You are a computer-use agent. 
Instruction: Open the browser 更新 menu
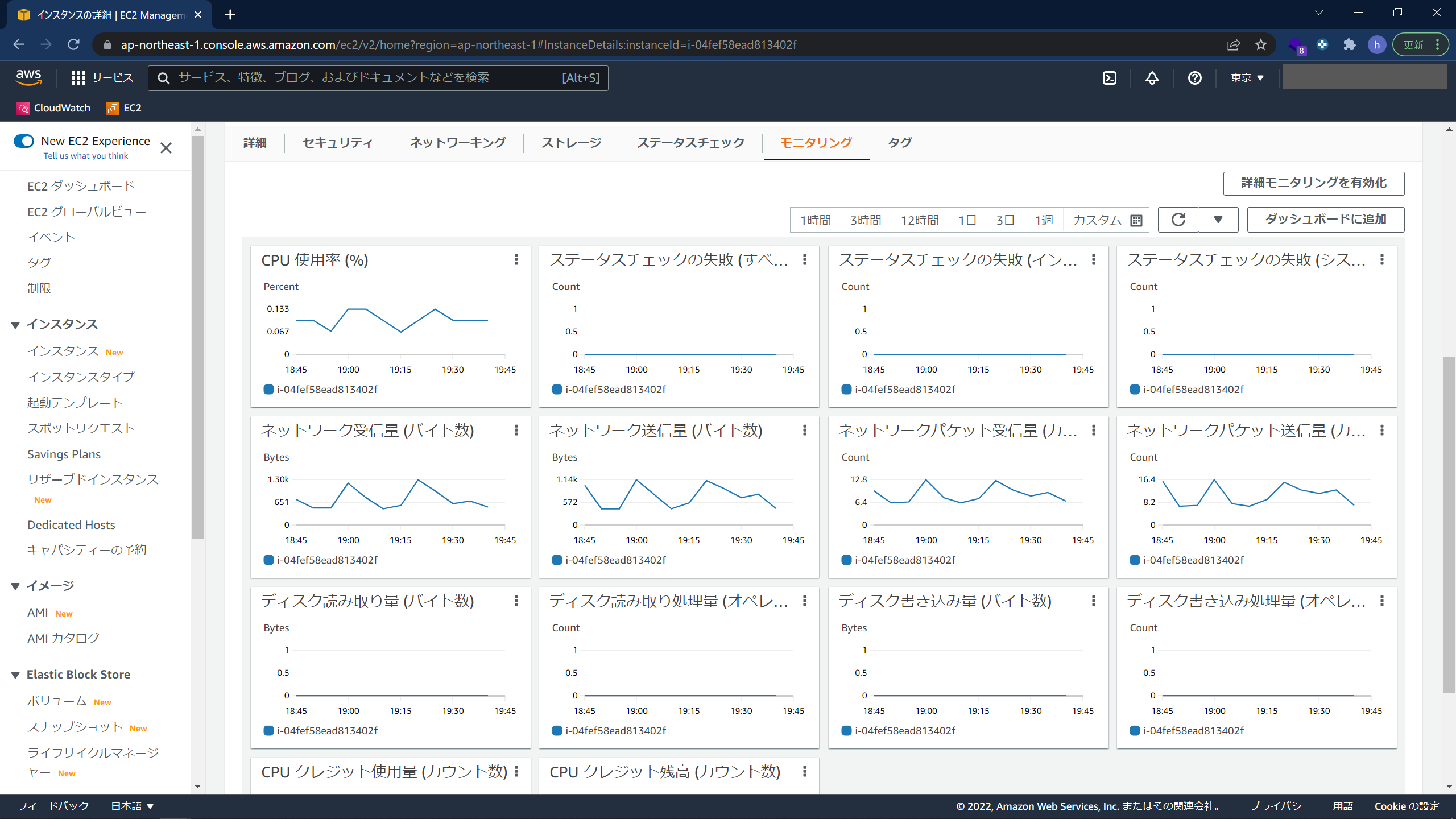[1420, 44]
